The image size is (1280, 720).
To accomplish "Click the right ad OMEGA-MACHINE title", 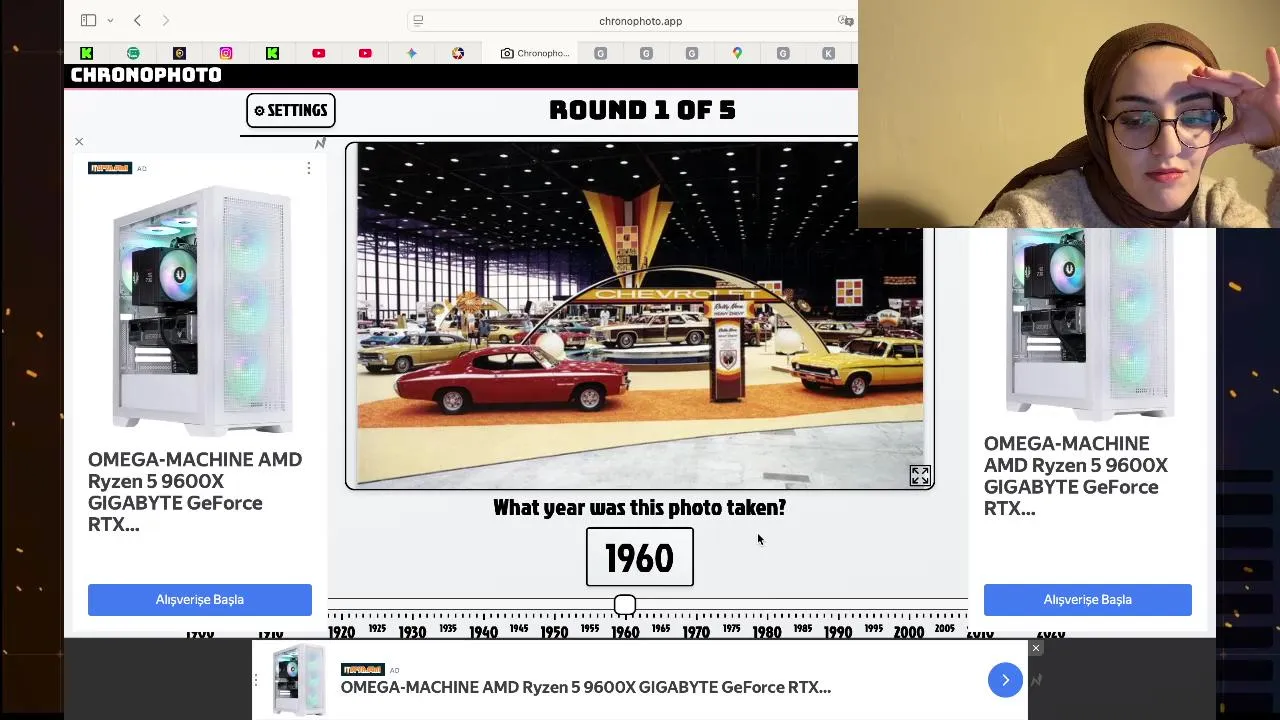I will (1076, 476).
